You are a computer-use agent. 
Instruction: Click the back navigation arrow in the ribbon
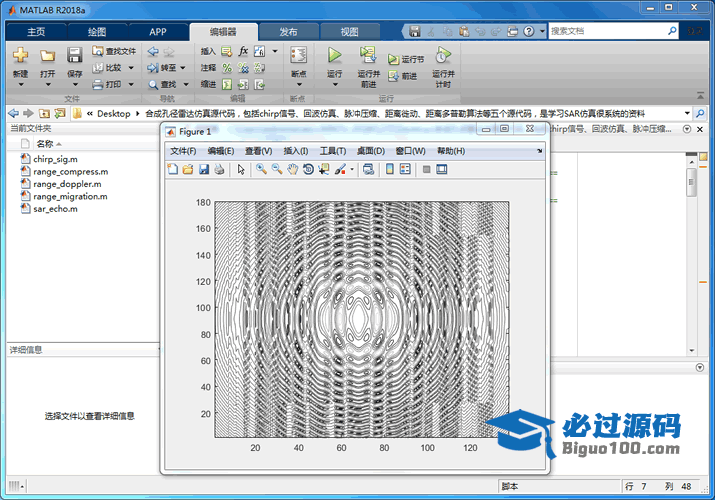pyautogui.click(x=153, y=52)
